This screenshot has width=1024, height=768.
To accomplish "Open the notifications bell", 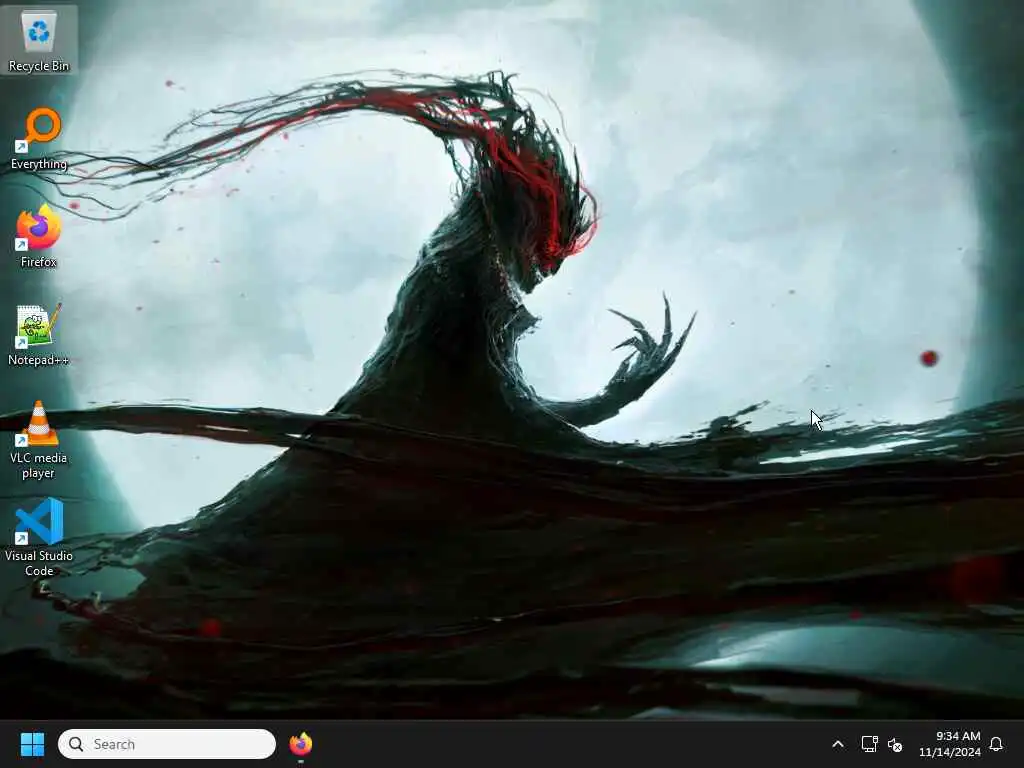I will [x=996, y=744].
